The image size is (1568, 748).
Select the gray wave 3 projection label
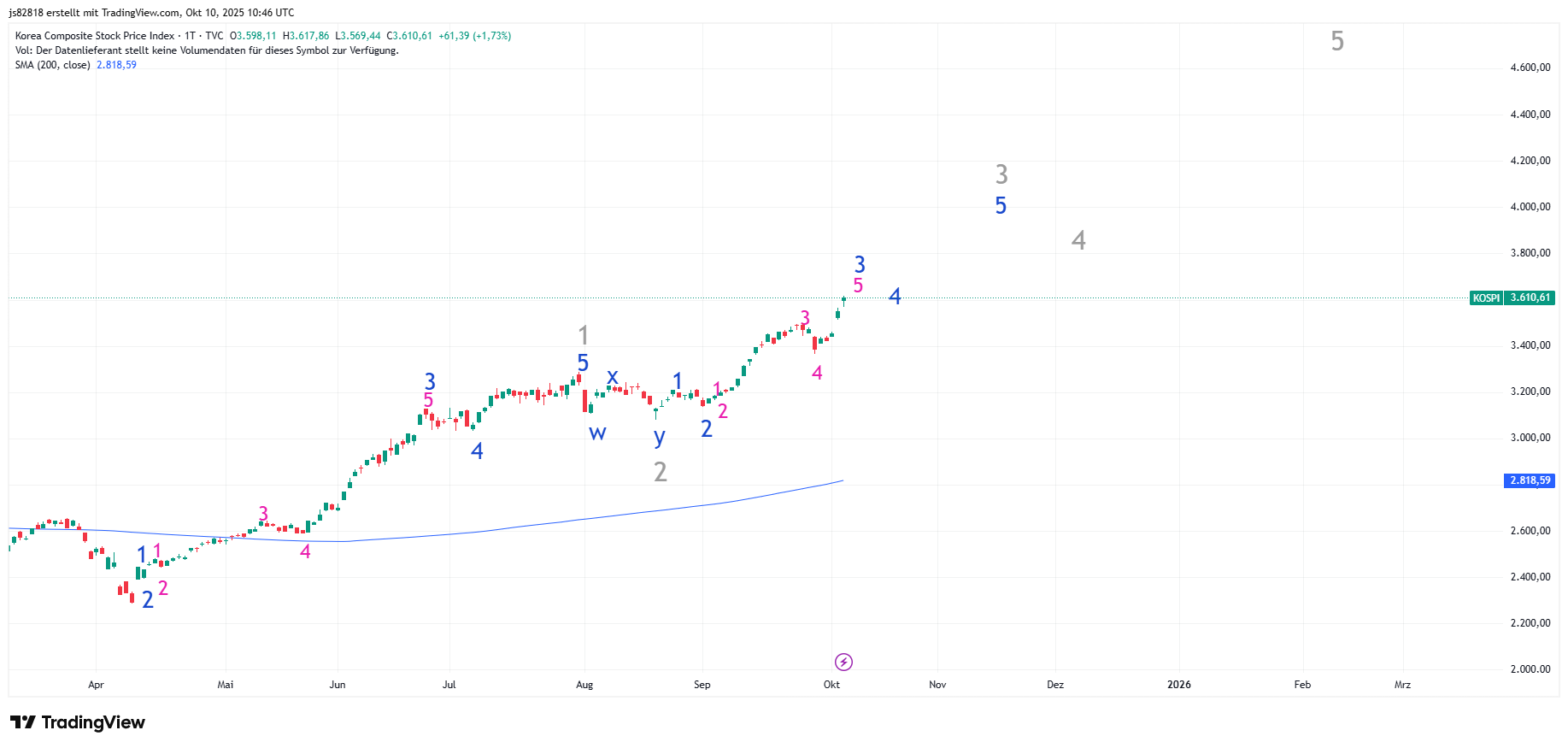point(1001,174)
